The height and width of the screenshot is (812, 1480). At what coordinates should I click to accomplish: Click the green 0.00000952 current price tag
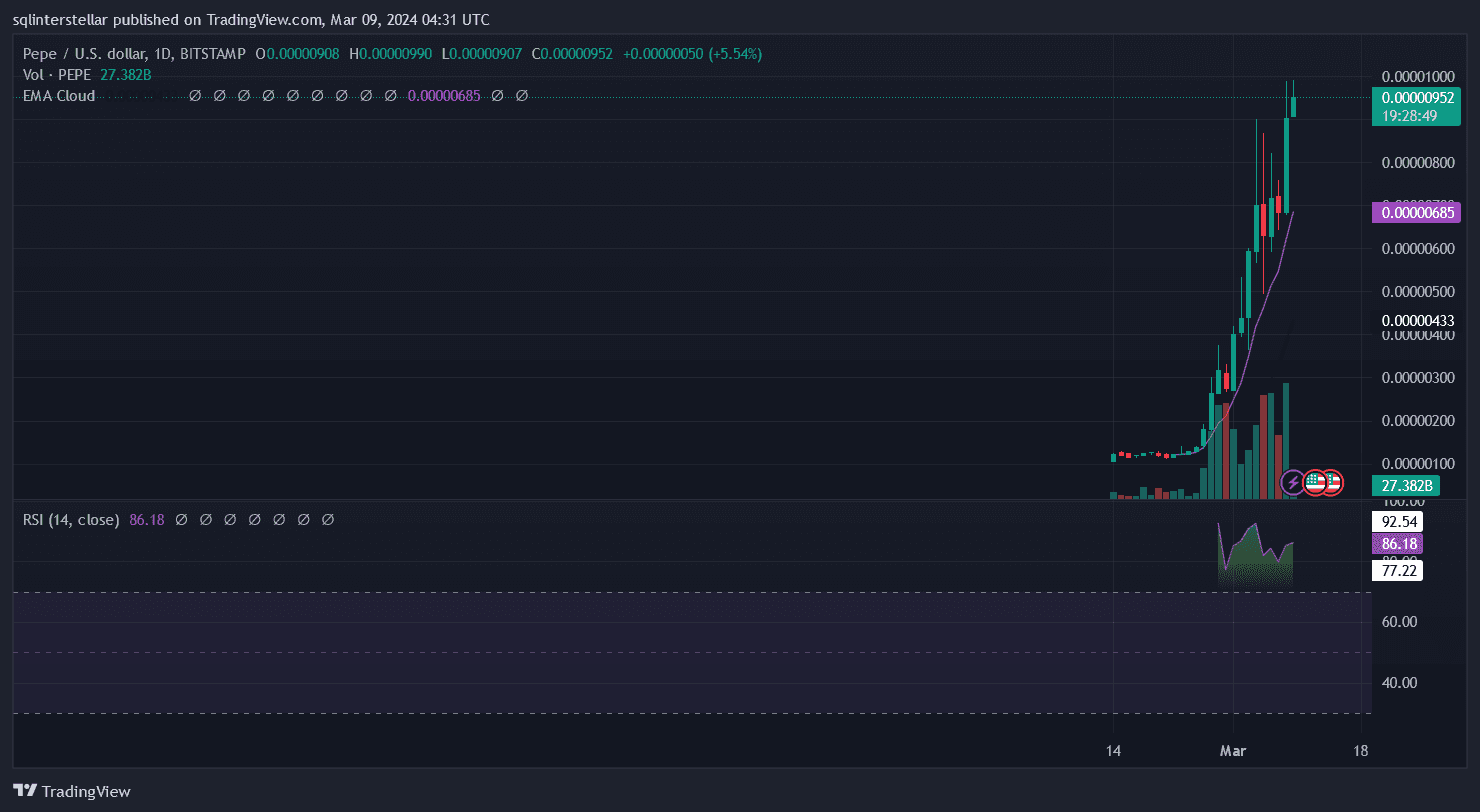coord(1407,98)
